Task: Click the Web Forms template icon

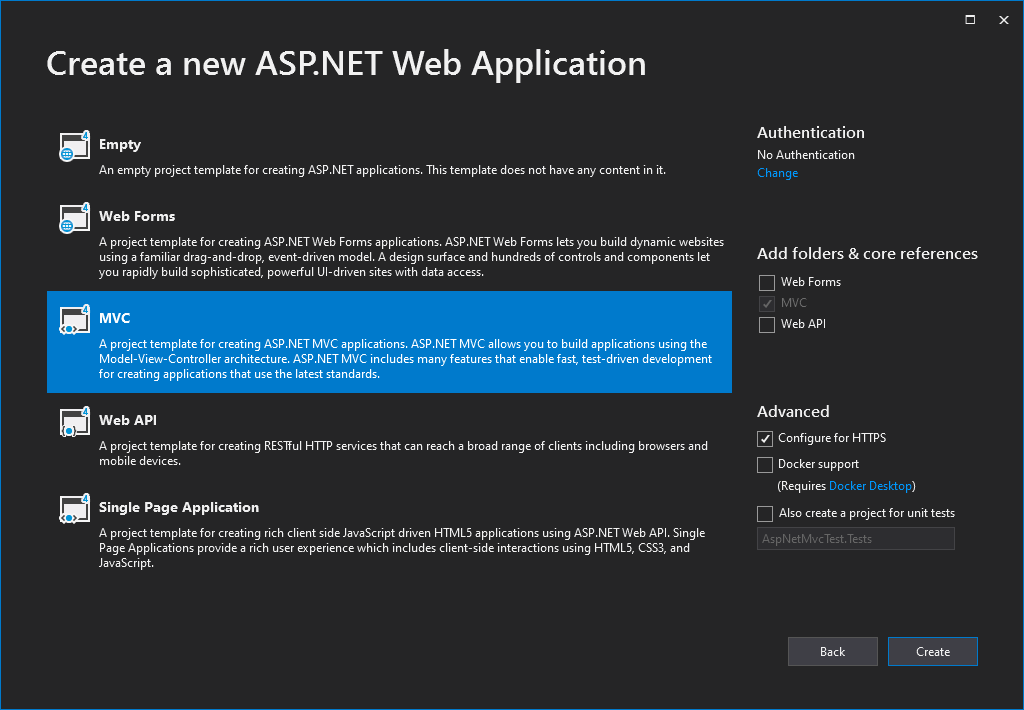Action: tap(74, 218)
